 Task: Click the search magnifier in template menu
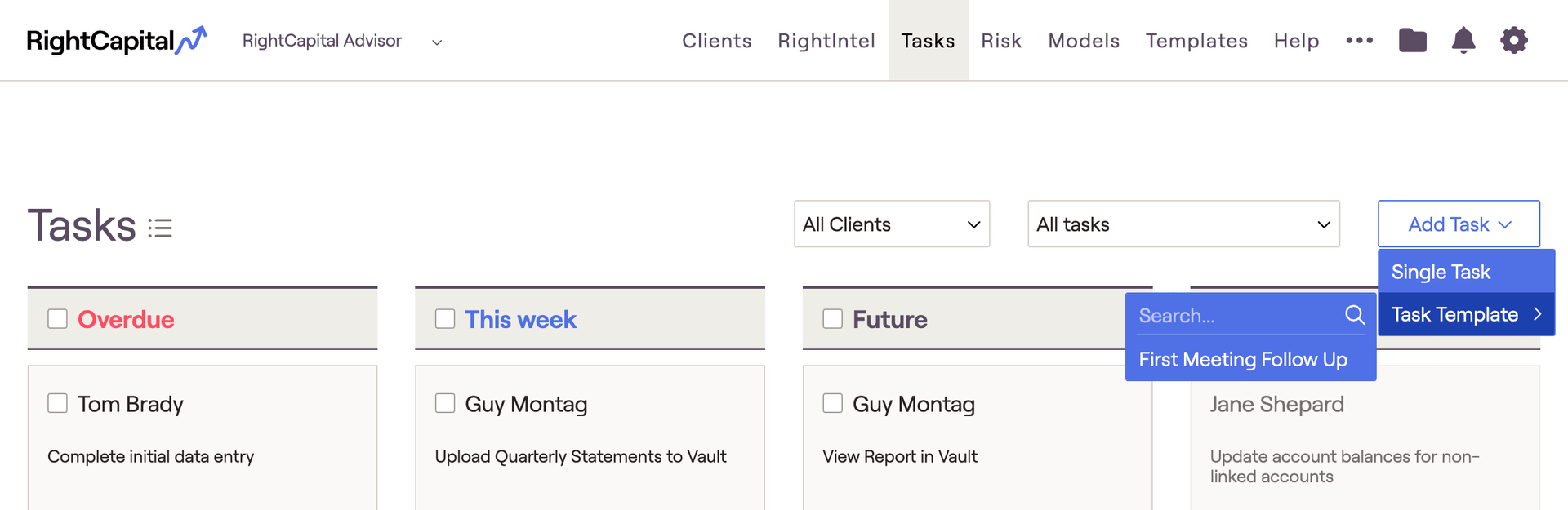pyautogui.click(x=1355, y=315)
